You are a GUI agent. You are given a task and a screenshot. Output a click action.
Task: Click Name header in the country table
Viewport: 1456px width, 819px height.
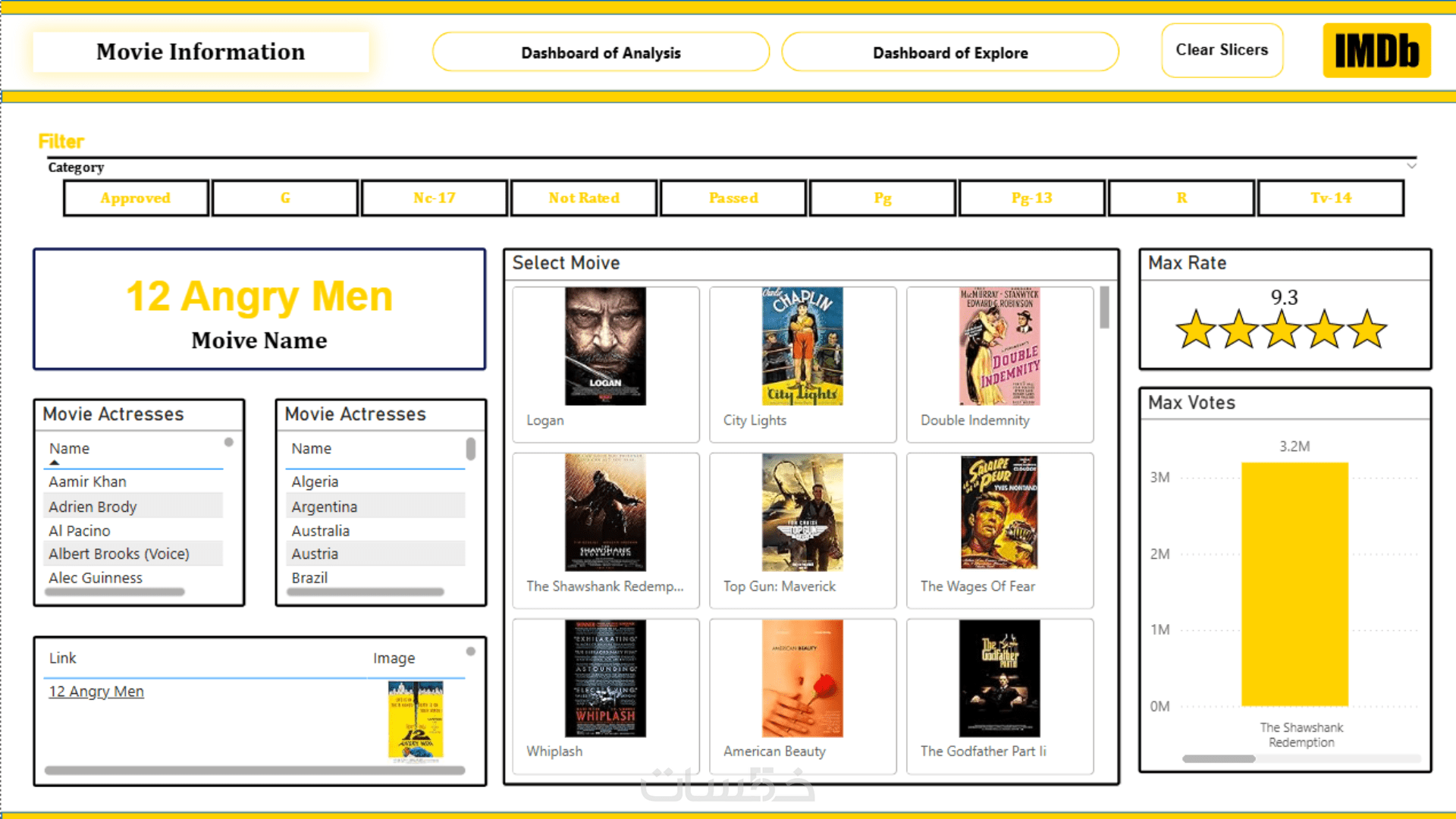[x=312, y=448]
